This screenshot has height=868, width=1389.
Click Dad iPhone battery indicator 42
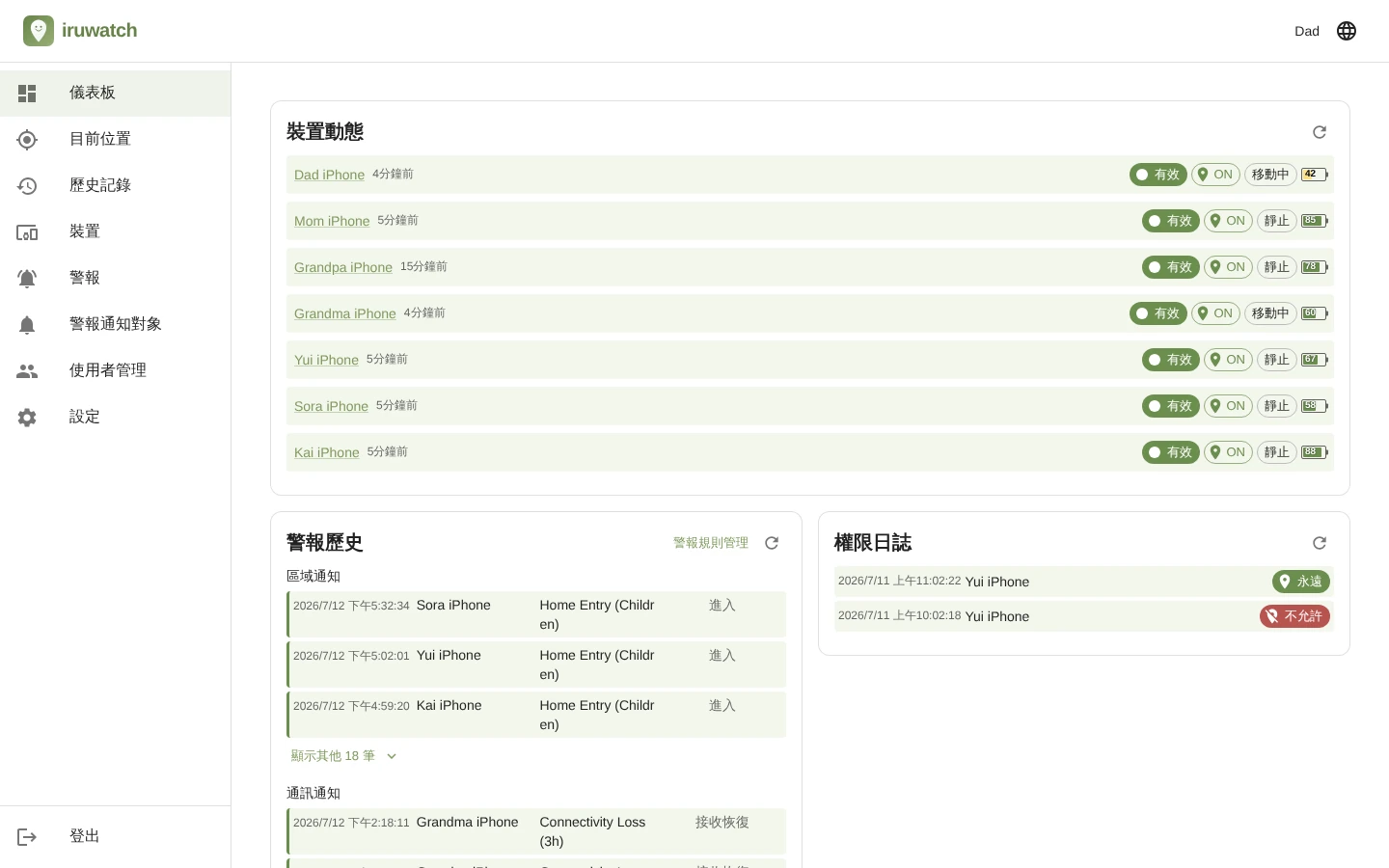1315,175
